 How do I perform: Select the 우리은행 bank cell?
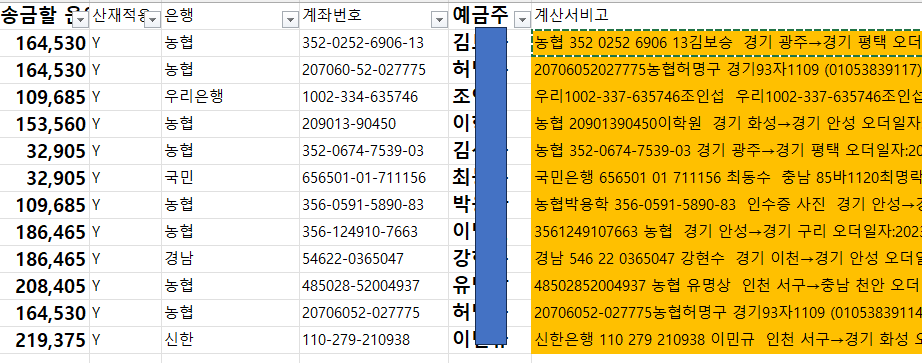(230, 97)
